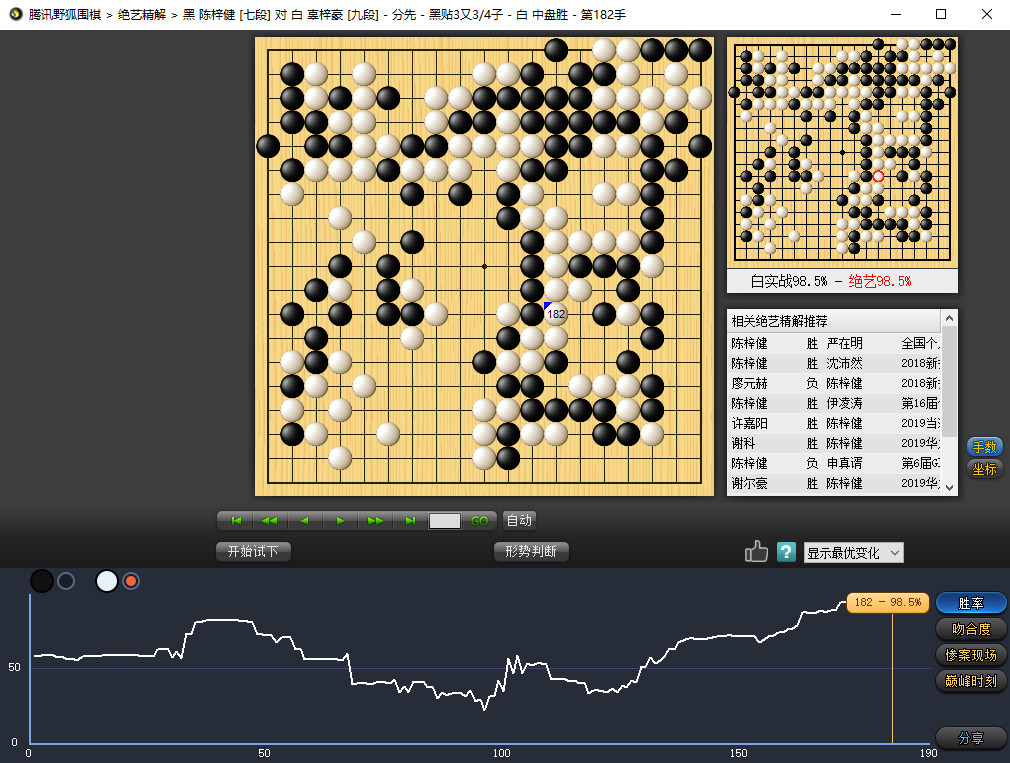Jump to the last move

[410, 521]
